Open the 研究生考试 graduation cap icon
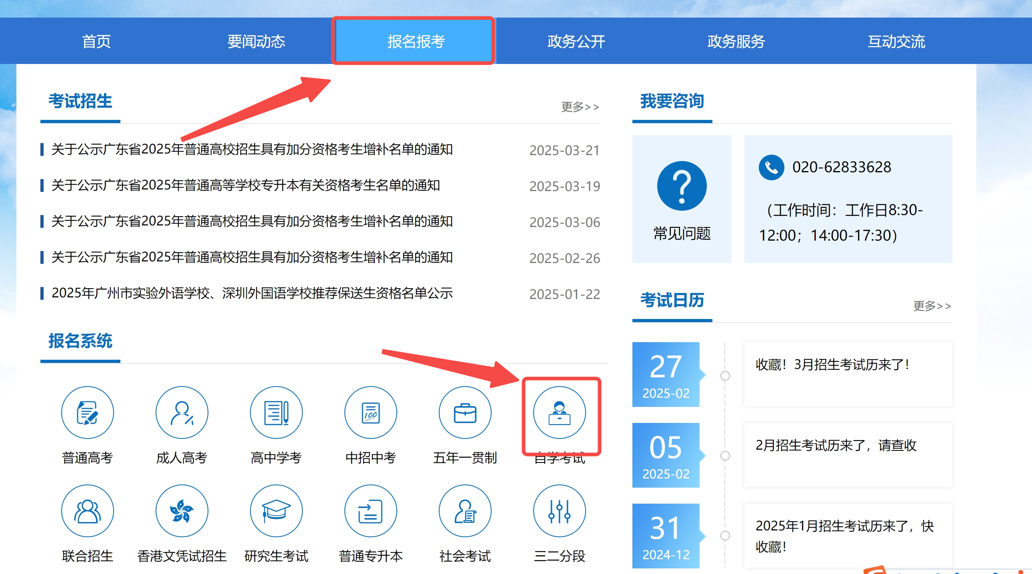 pos(276,512)
